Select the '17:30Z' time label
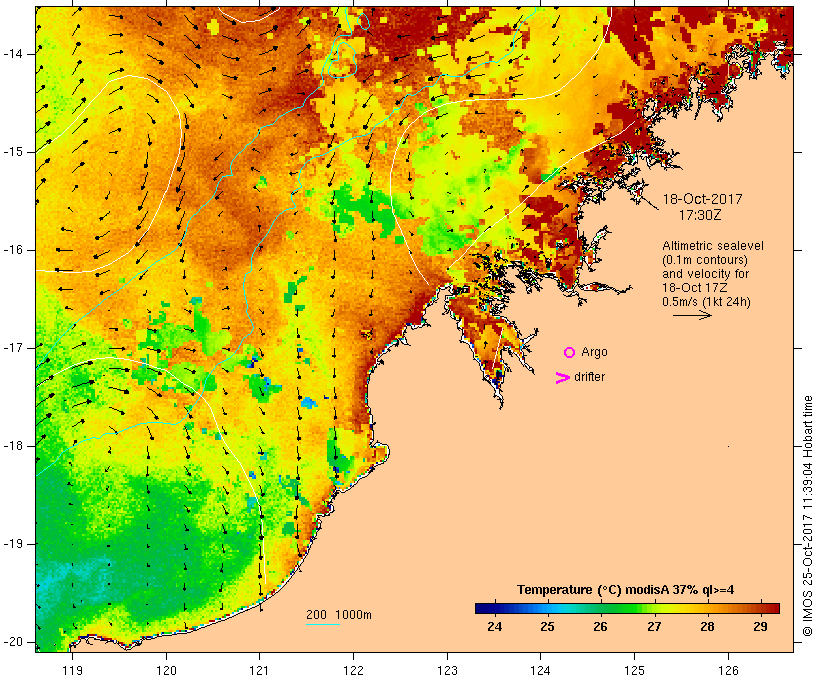This screenshot has height=680, width=820. coord(700,215)
